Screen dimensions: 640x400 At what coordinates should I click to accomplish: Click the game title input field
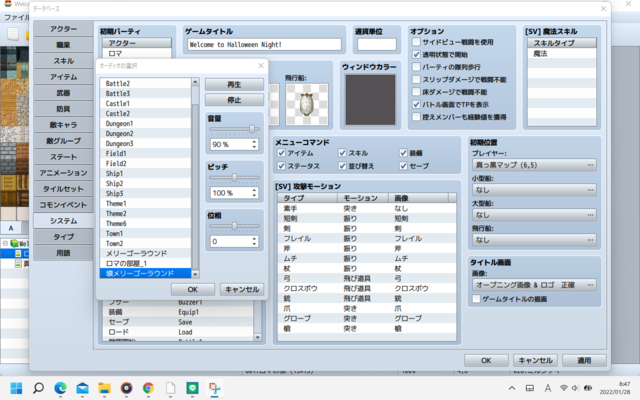tap(264, 44)
